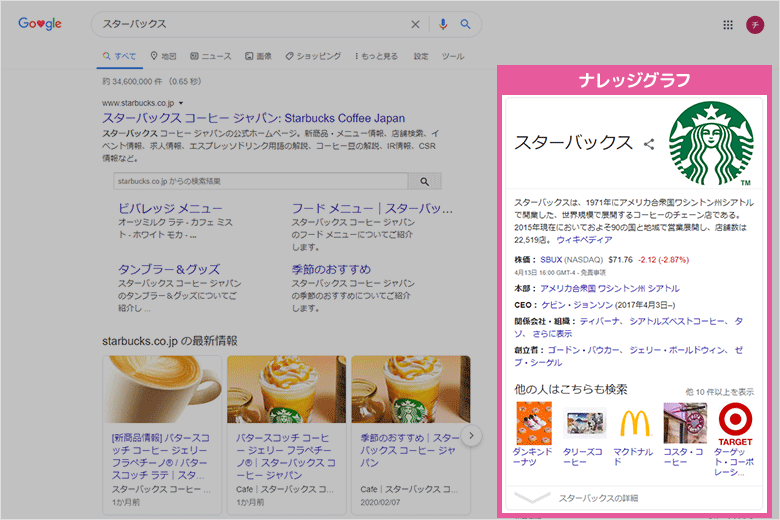Open the ティバーナ link
780x520 pixels.
599,321
